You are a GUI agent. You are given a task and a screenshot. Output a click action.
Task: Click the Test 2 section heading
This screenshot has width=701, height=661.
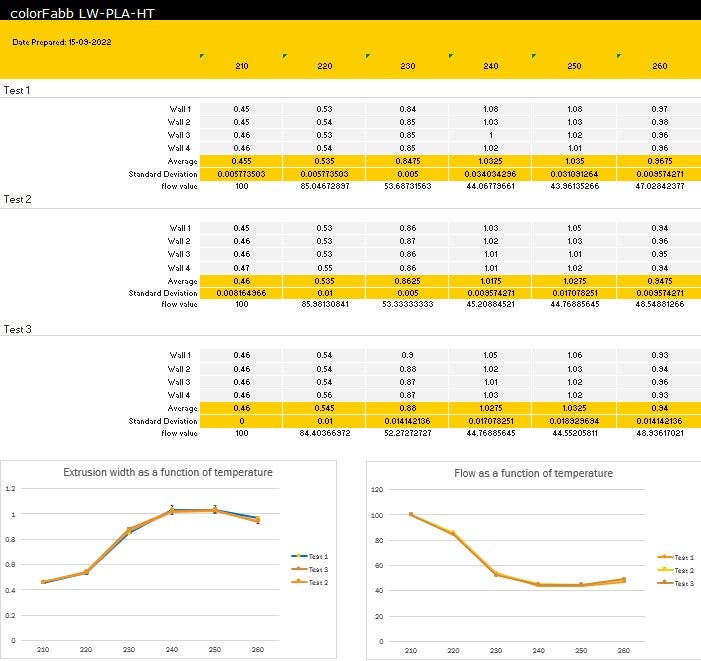(x=17, y=199)
